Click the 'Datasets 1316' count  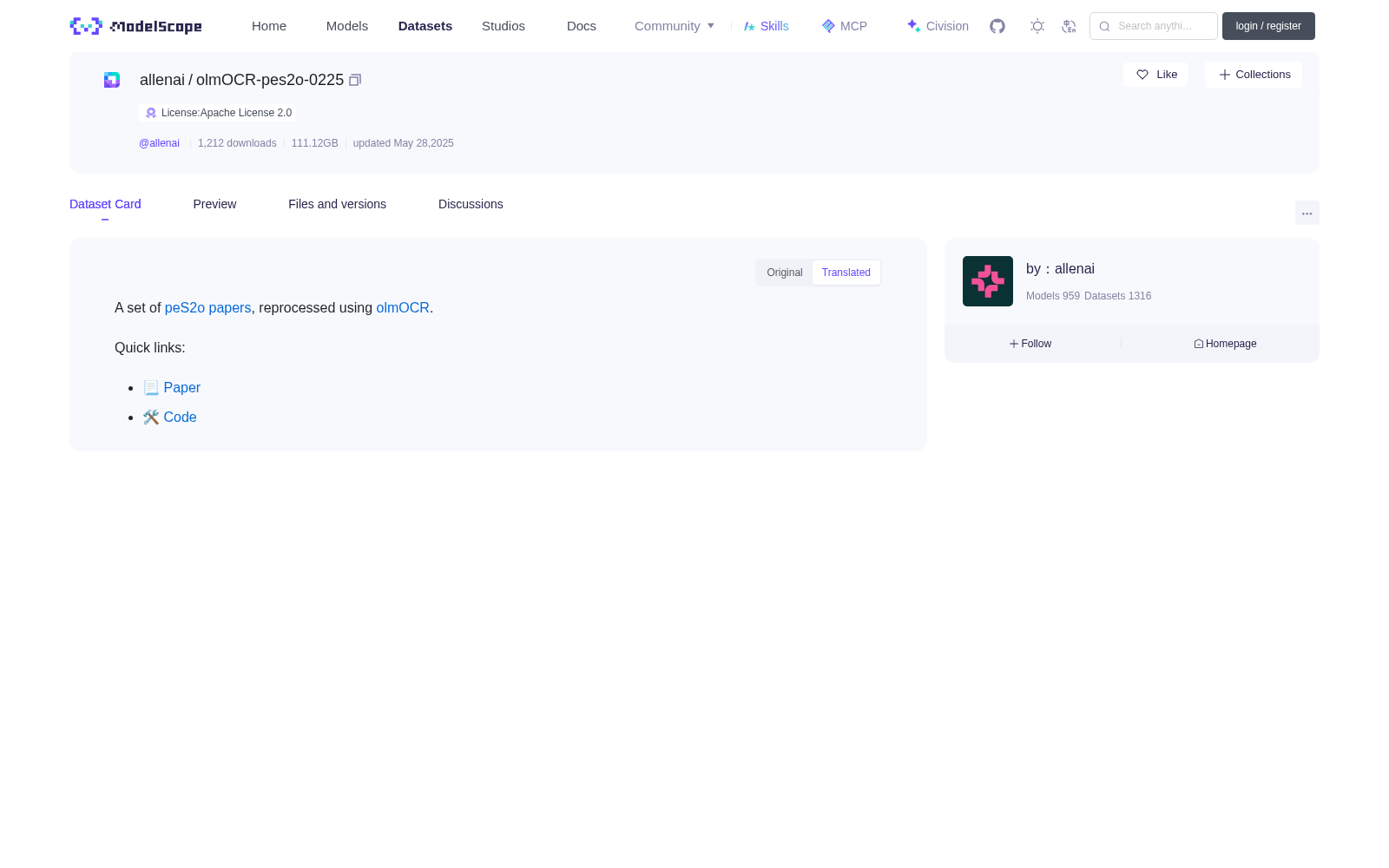pyautogui.click(x=1117, y=296)
